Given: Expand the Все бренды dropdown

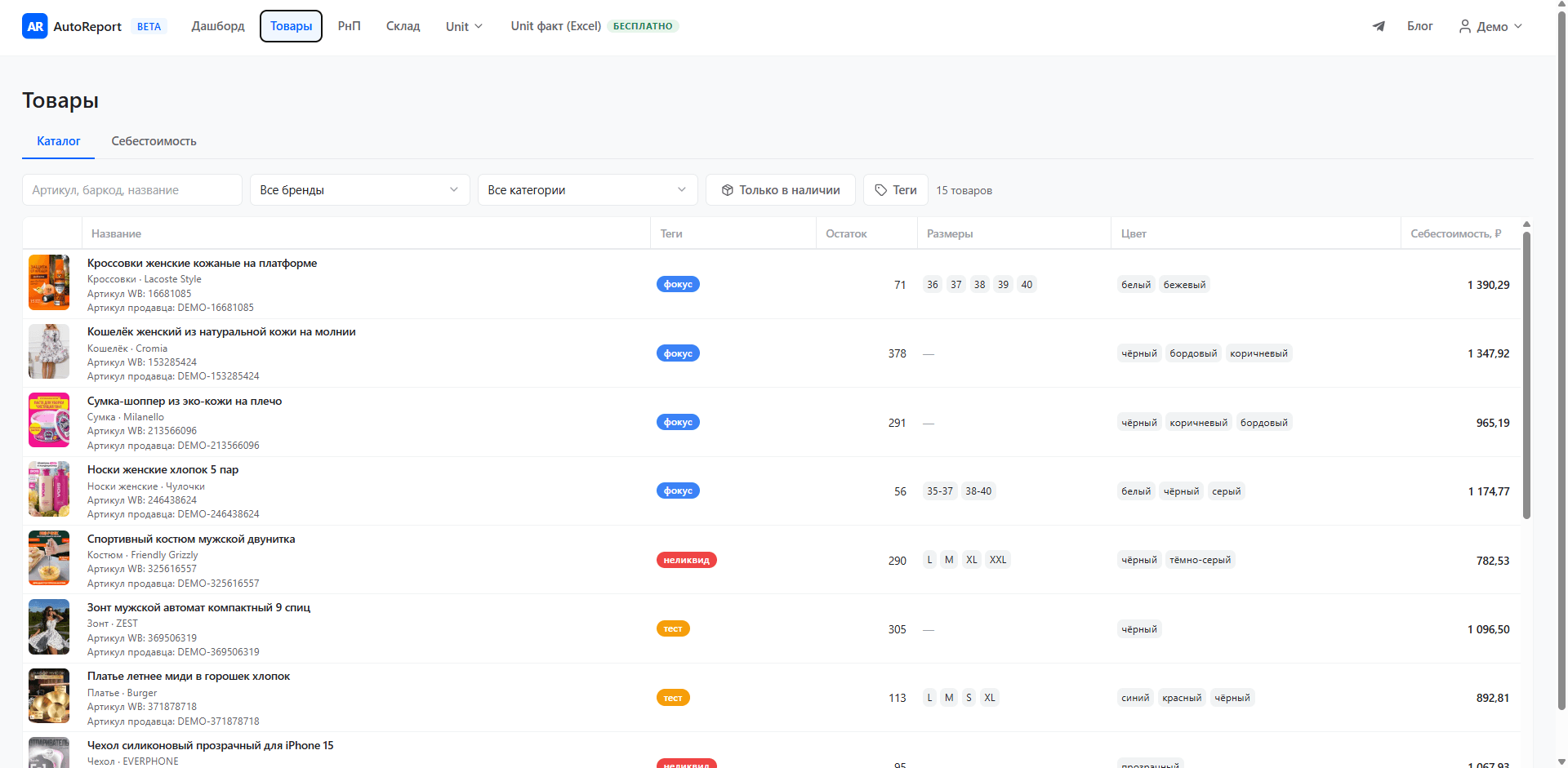Looking at the screenshot, I should pyautogui.click(x=359, y=190).
